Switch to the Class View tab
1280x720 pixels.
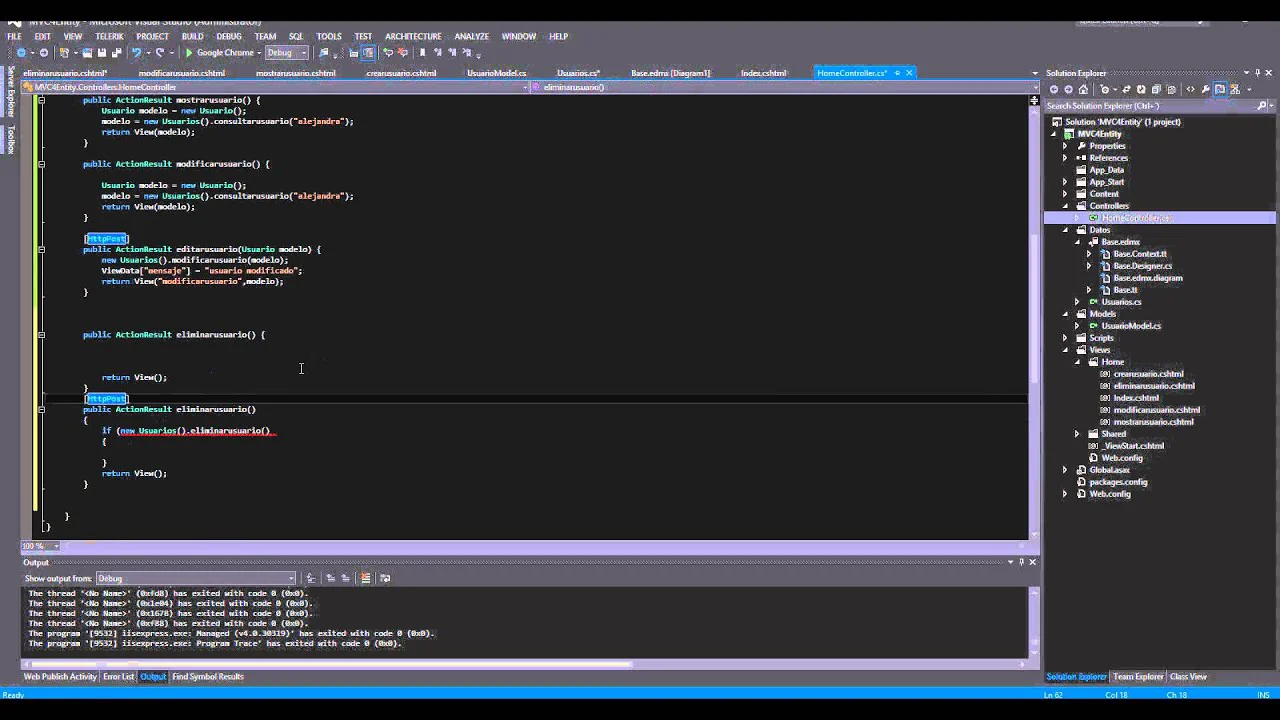pos(1188,677)
